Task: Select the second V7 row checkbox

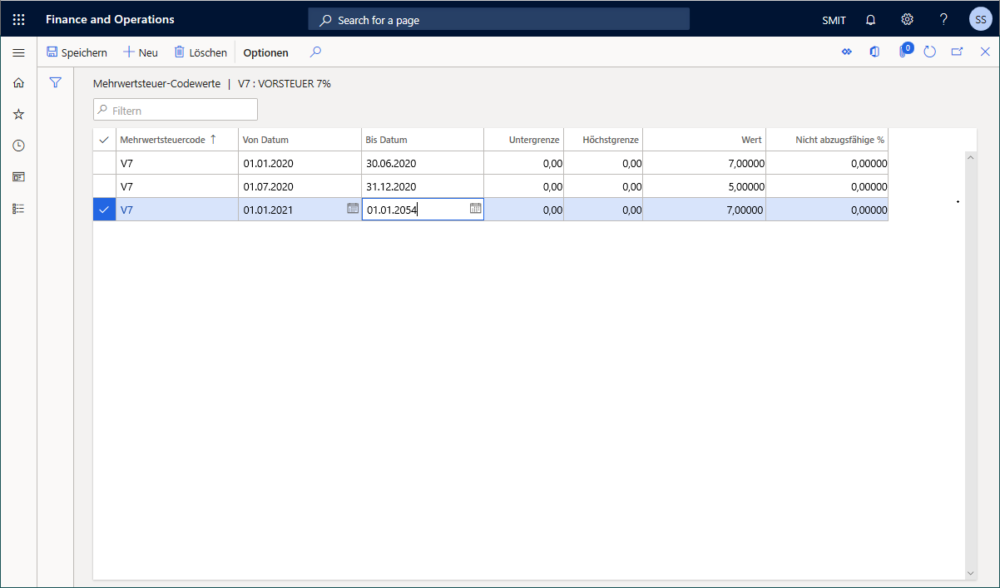Action: click(x=104, y=186)
